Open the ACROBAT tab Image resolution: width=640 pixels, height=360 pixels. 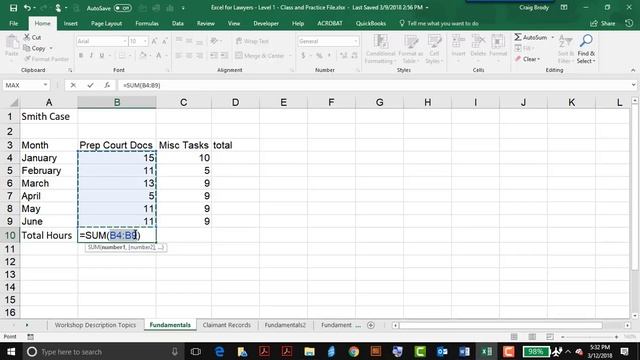click(x=330, y=23)
